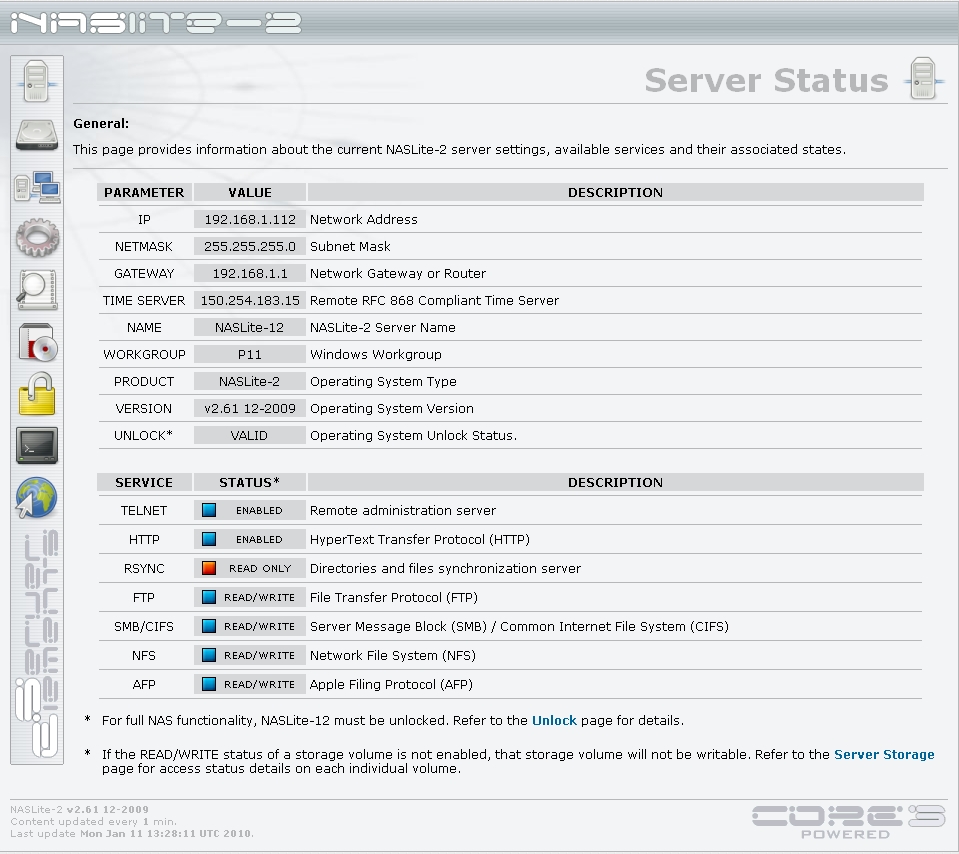The width and height of the screenshot is (959, 854).
Task: Click the blue status indicator for SMB/CIFS
Action: point(209,626)
